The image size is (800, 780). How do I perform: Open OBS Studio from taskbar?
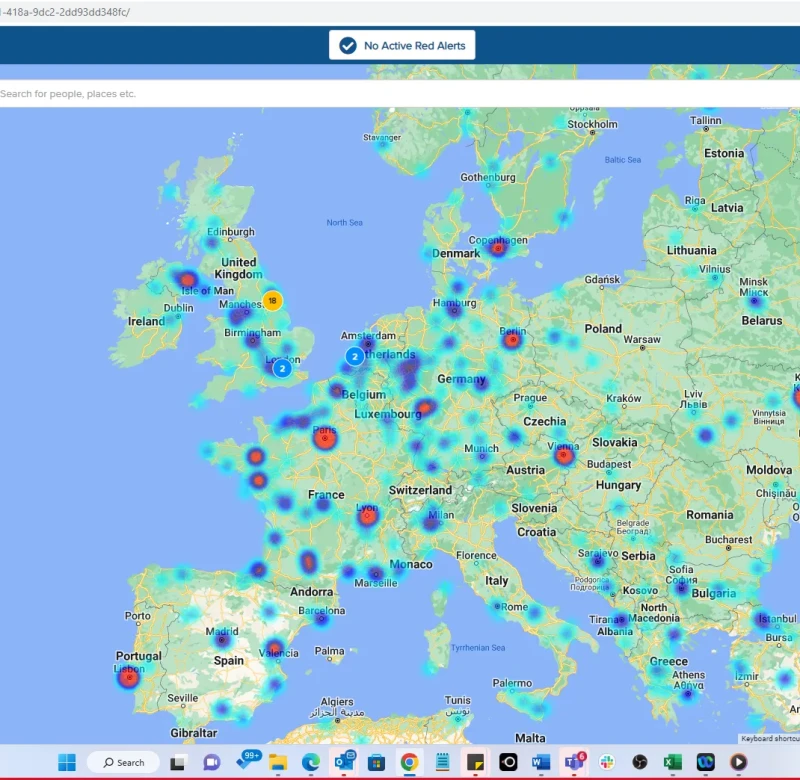(640, 762)
